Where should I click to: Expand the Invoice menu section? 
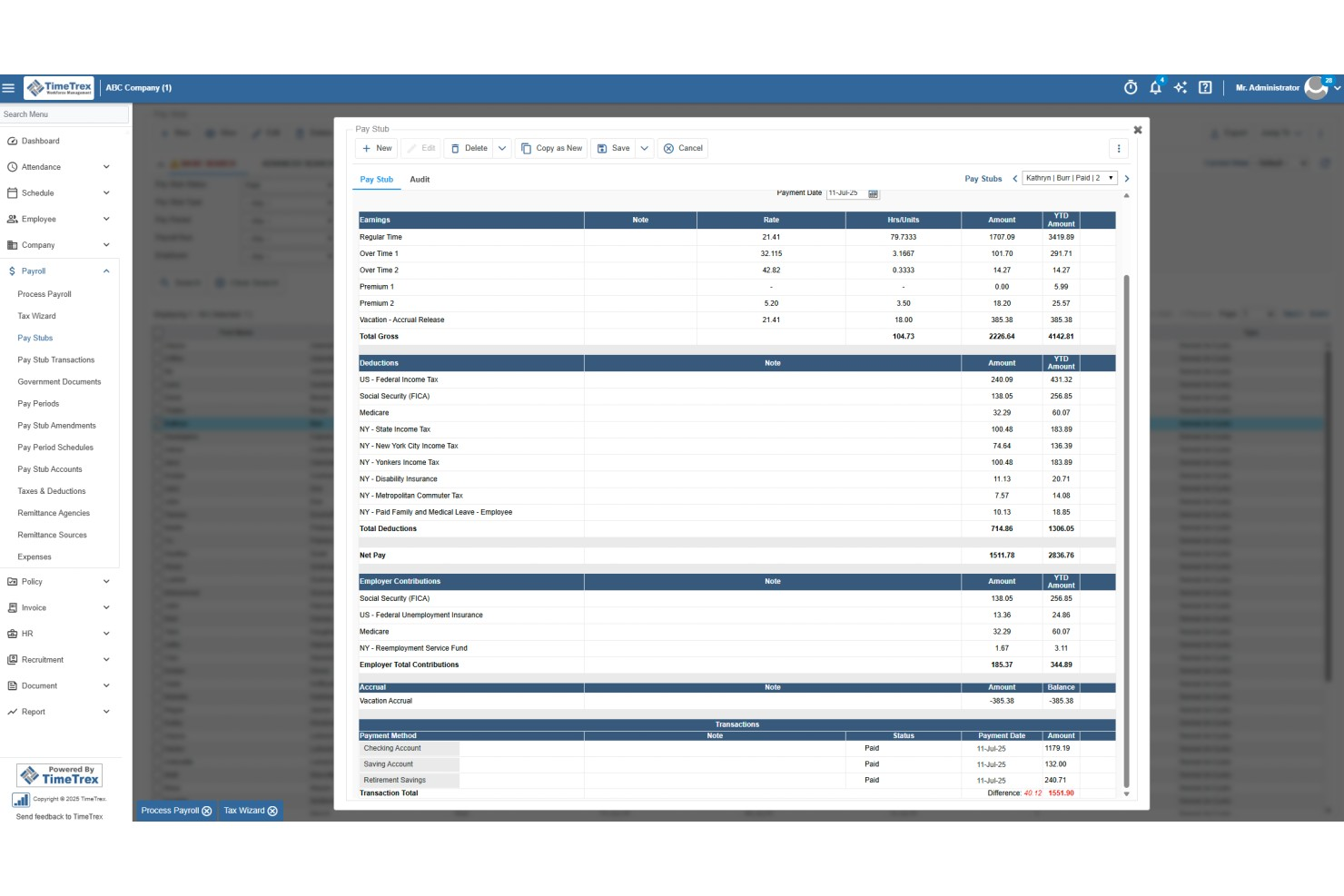point(106,607)
